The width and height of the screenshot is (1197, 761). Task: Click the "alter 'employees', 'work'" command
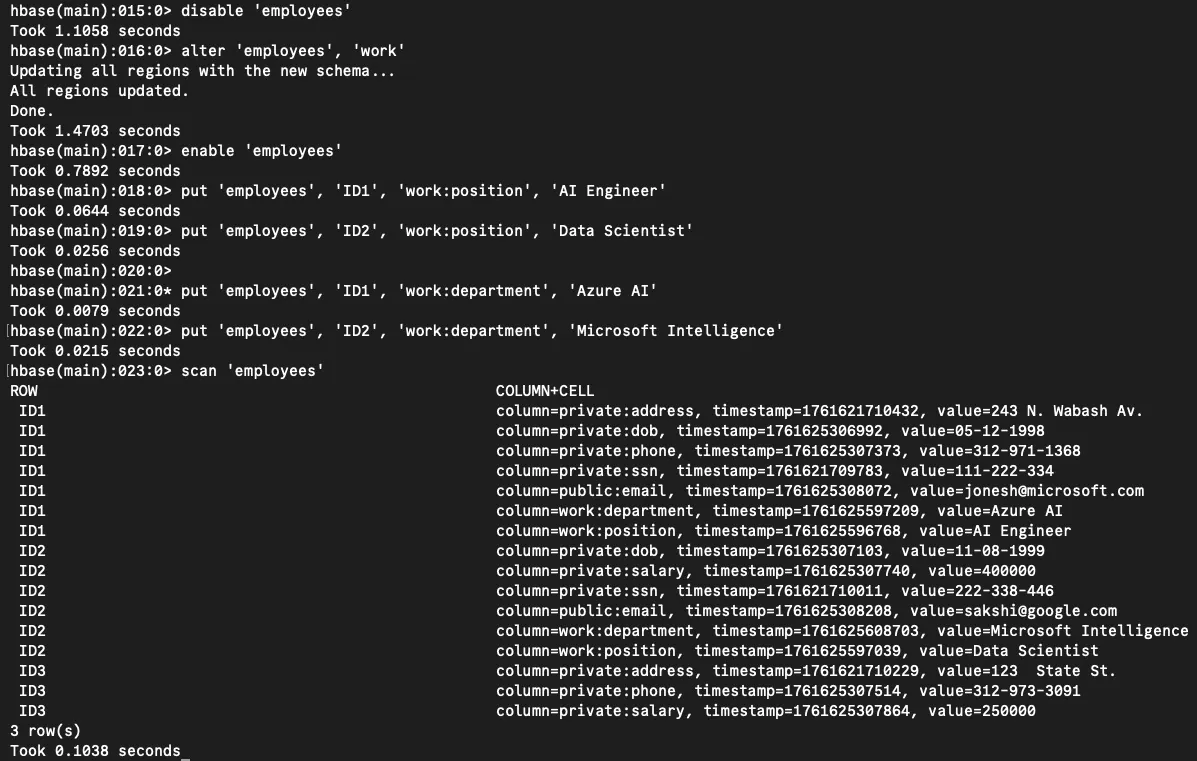point(292,51)
